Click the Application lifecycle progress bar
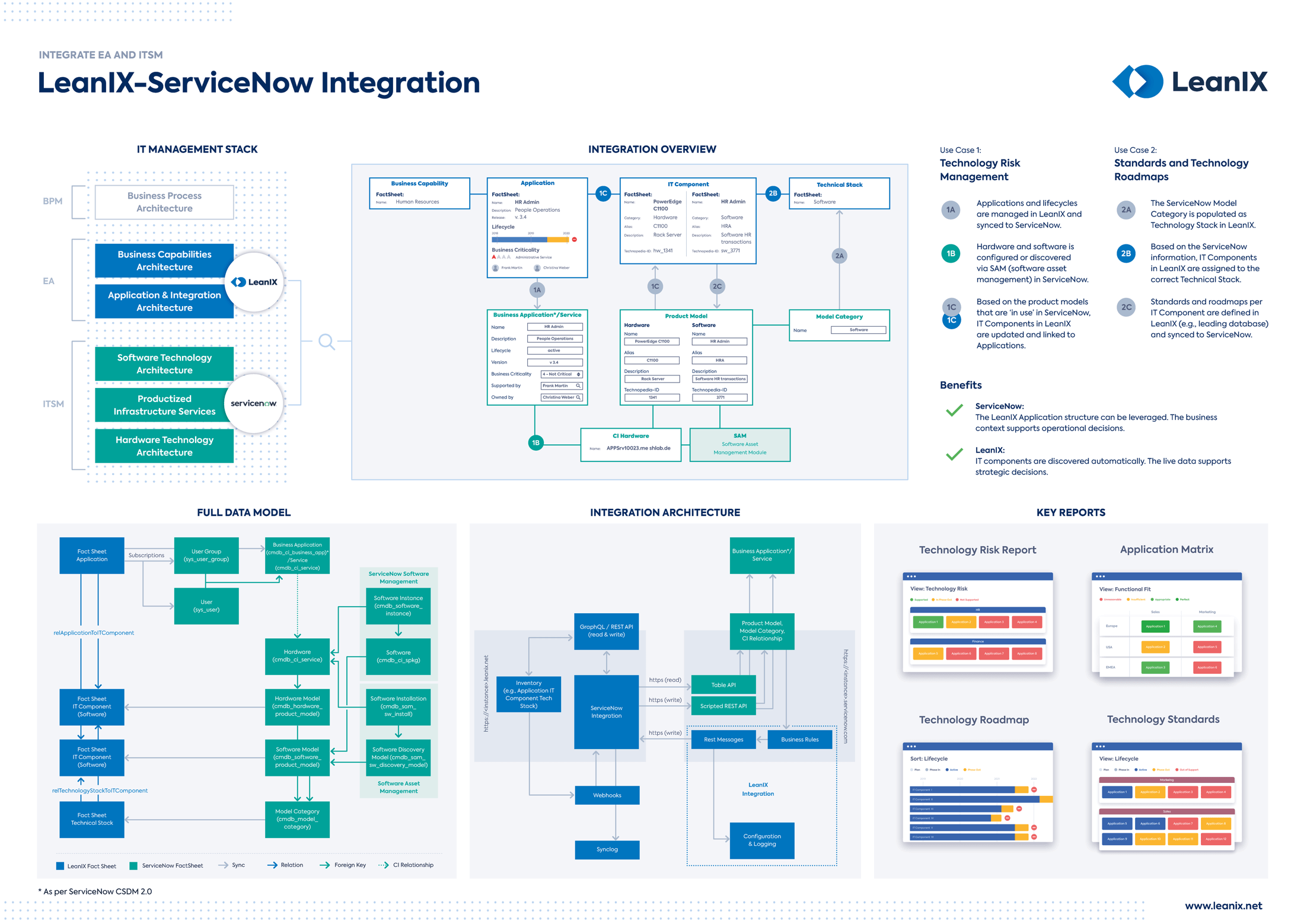The image size is (1307, 924). click(530, 240)
